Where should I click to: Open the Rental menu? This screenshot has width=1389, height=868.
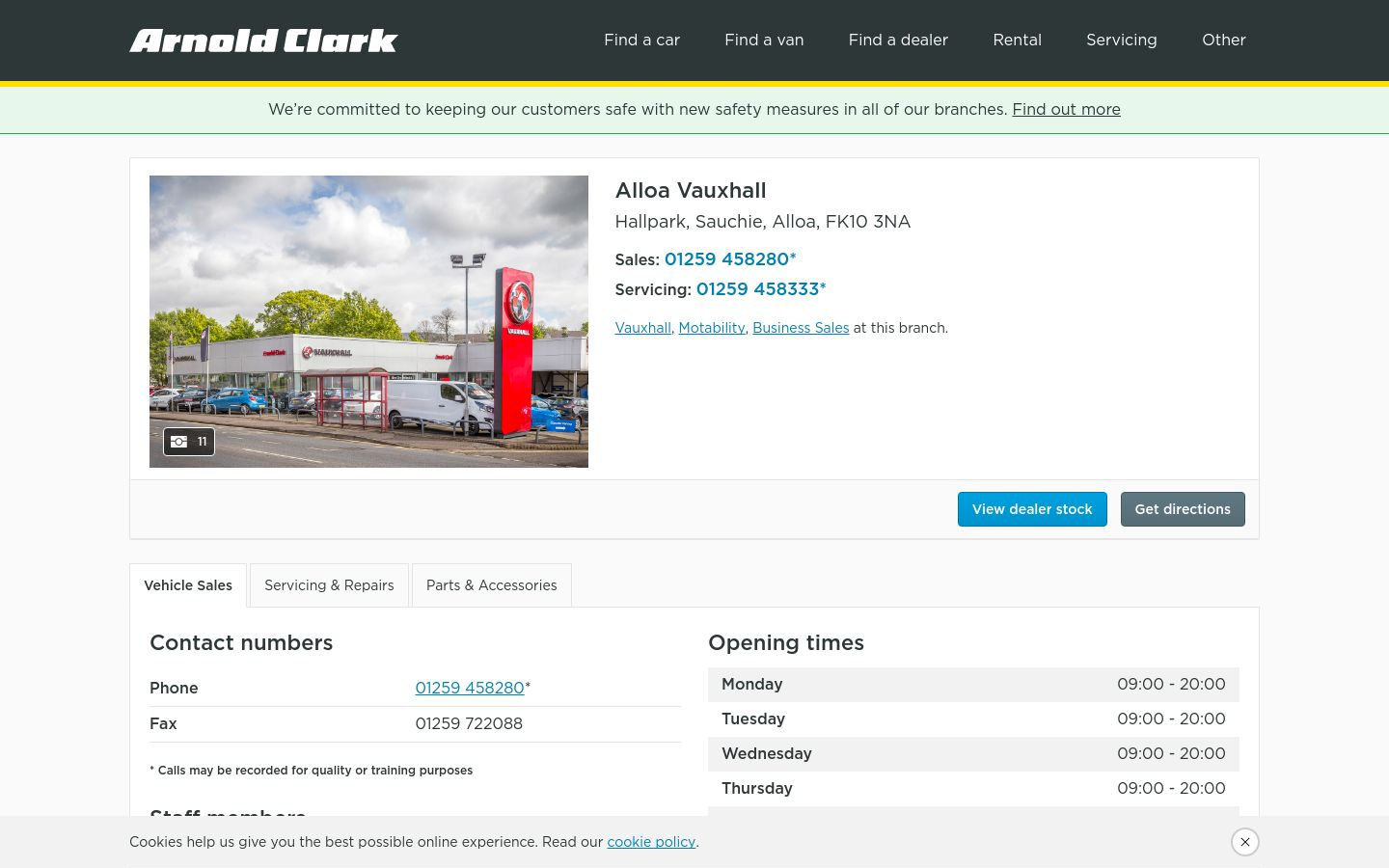[1017, 40]
